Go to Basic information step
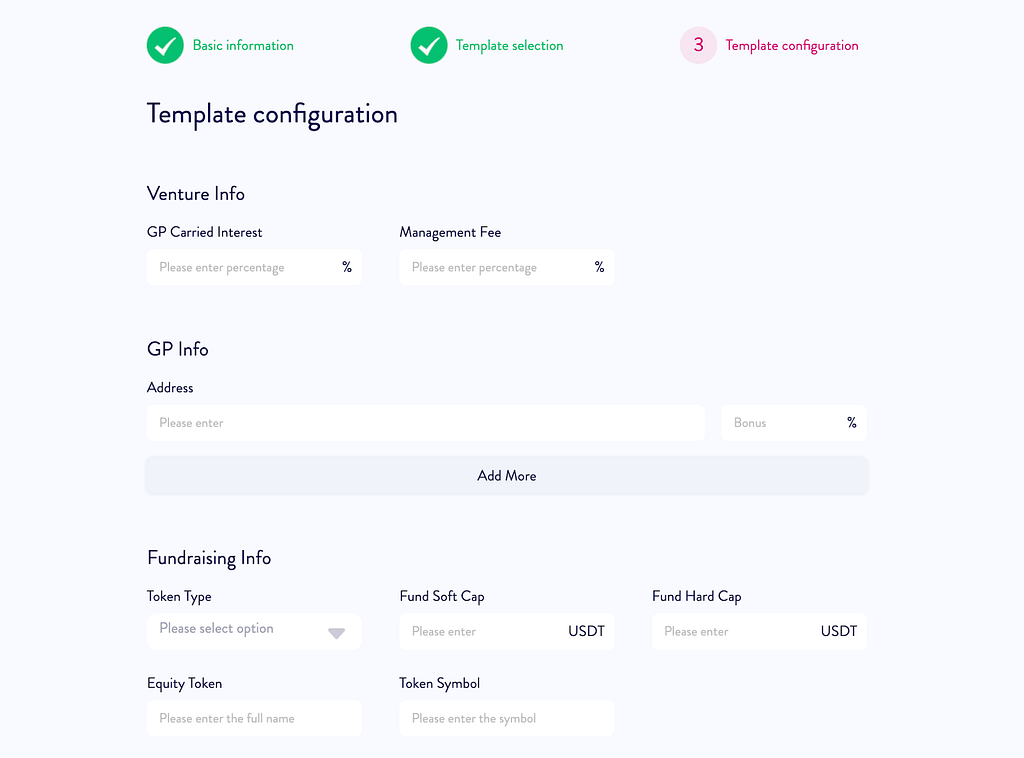This screenshot has width=1024, height=758. pos(243,45)
